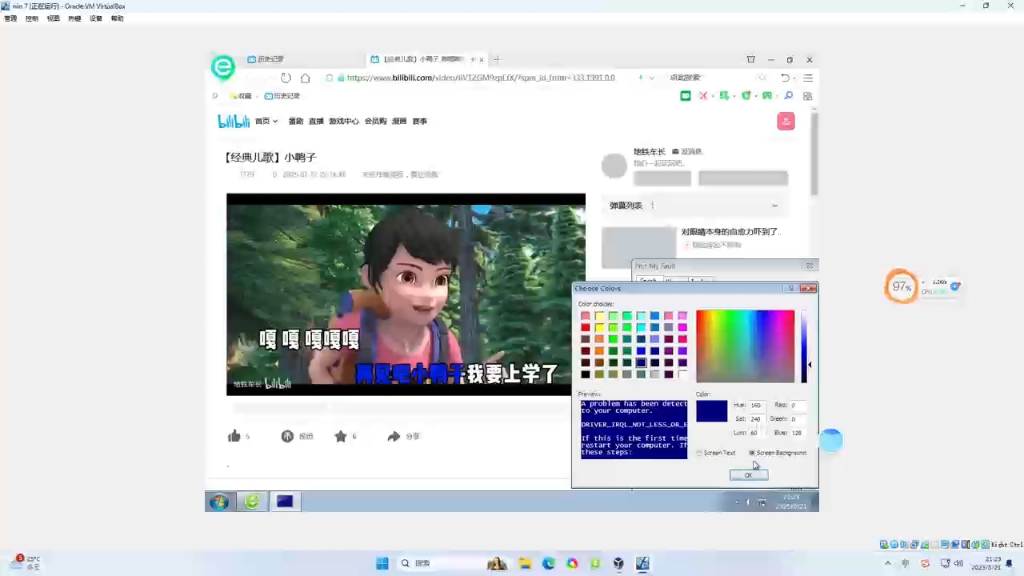Open the 番剧 menu on bilibili
This screenshot has height=576, width=1024.
click(296, 121)
